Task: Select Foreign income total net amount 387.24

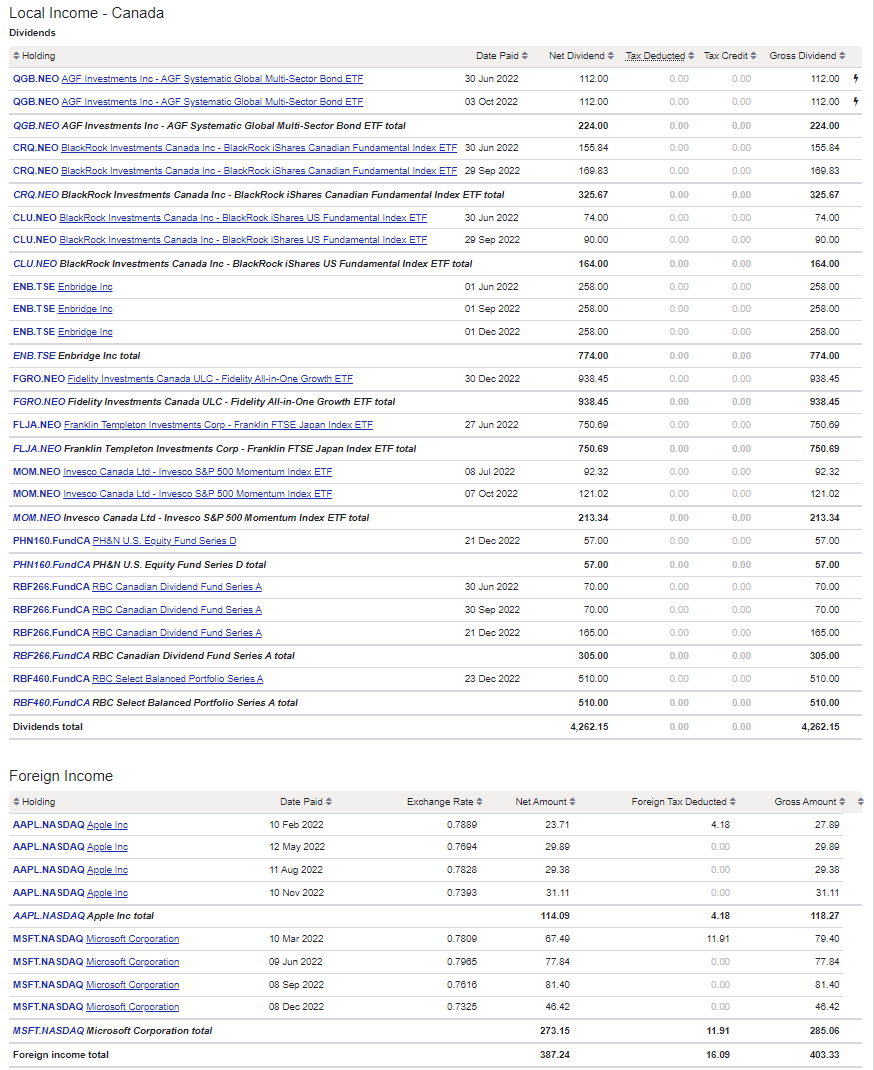Action: tap(555, 1055)
